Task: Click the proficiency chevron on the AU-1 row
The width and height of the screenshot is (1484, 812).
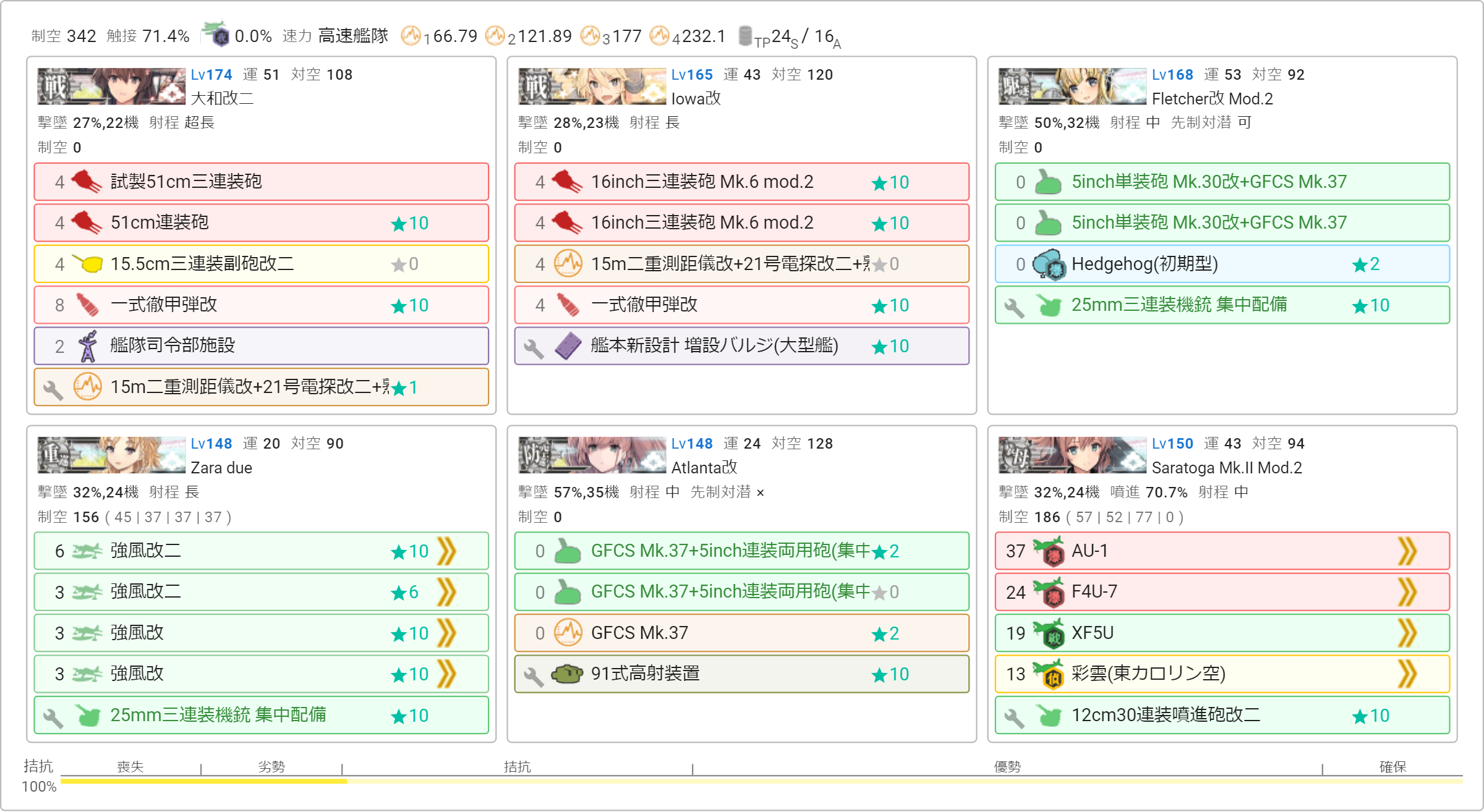Action: pyautogui.click(x=1407, y=551)
